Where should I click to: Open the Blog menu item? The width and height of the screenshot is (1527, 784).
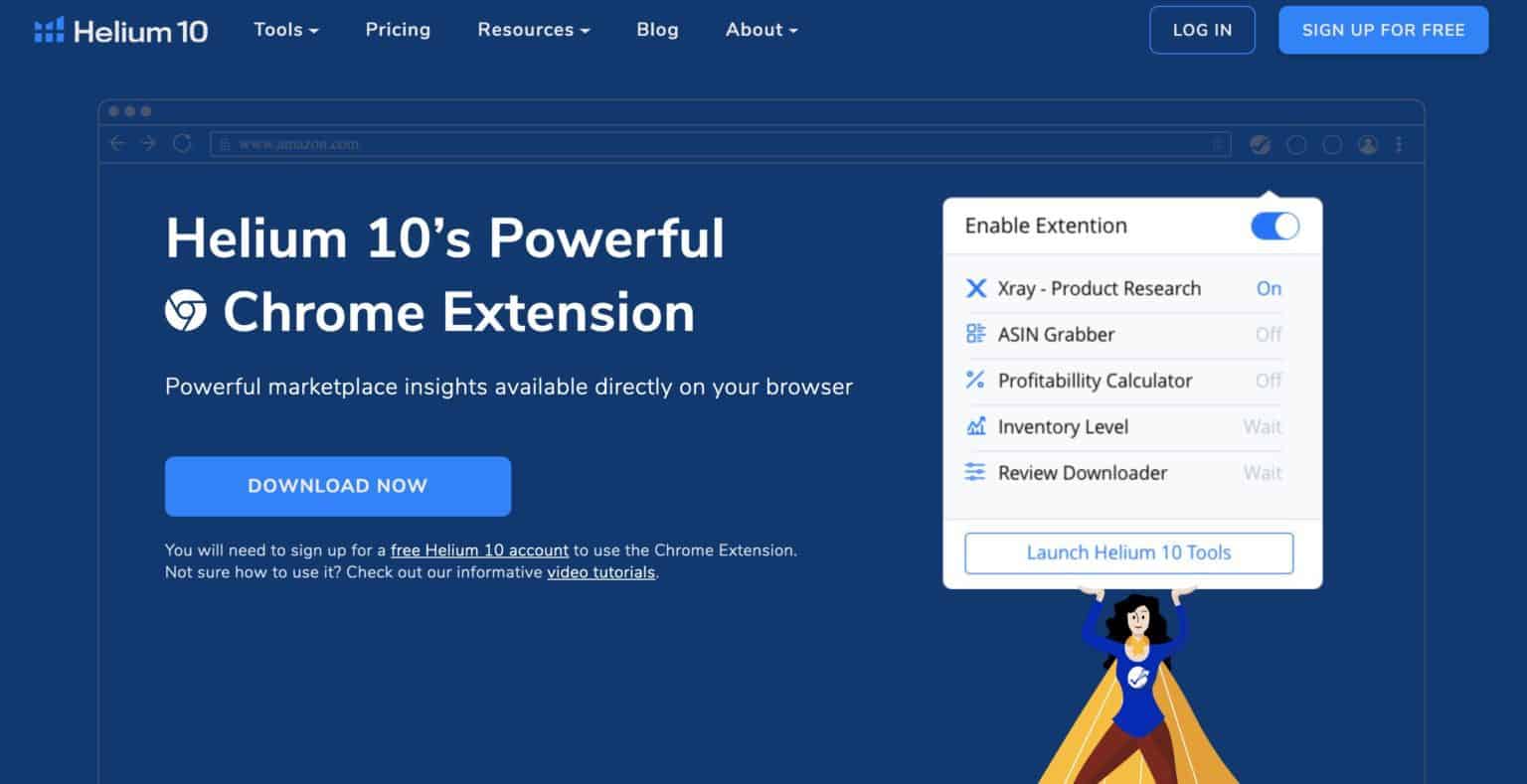tap(657, 30)
